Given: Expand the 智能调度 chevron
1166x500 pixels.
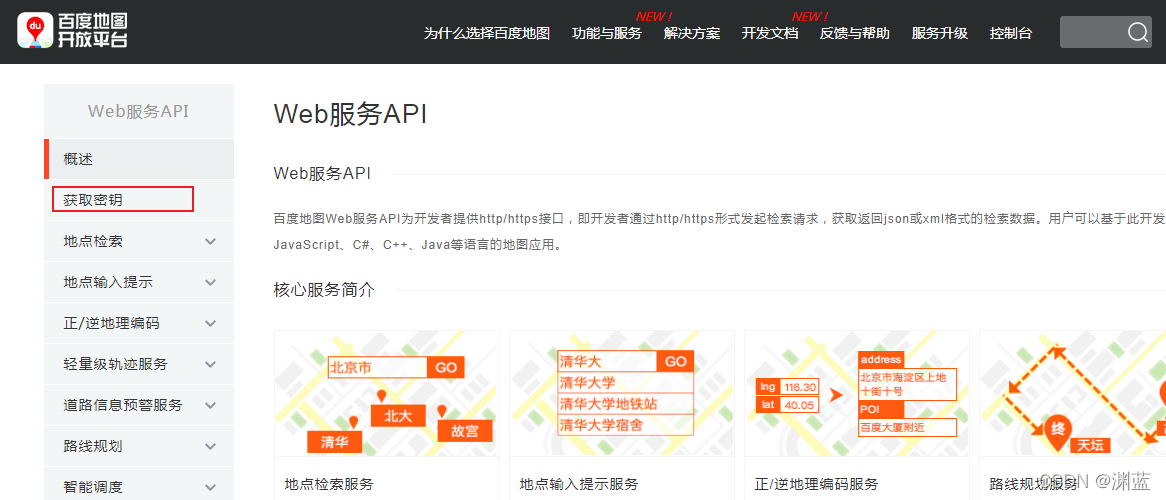Looking at the screenshot, I should click(210, 487).
